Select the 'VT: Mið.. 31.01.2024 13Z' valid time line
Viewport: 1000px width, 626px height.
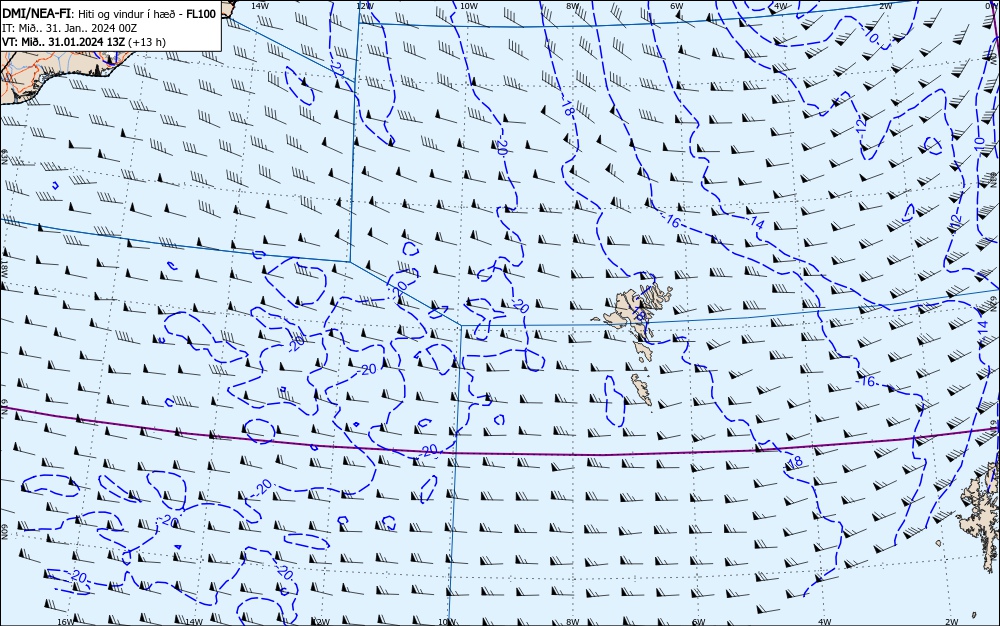(64, 42)
